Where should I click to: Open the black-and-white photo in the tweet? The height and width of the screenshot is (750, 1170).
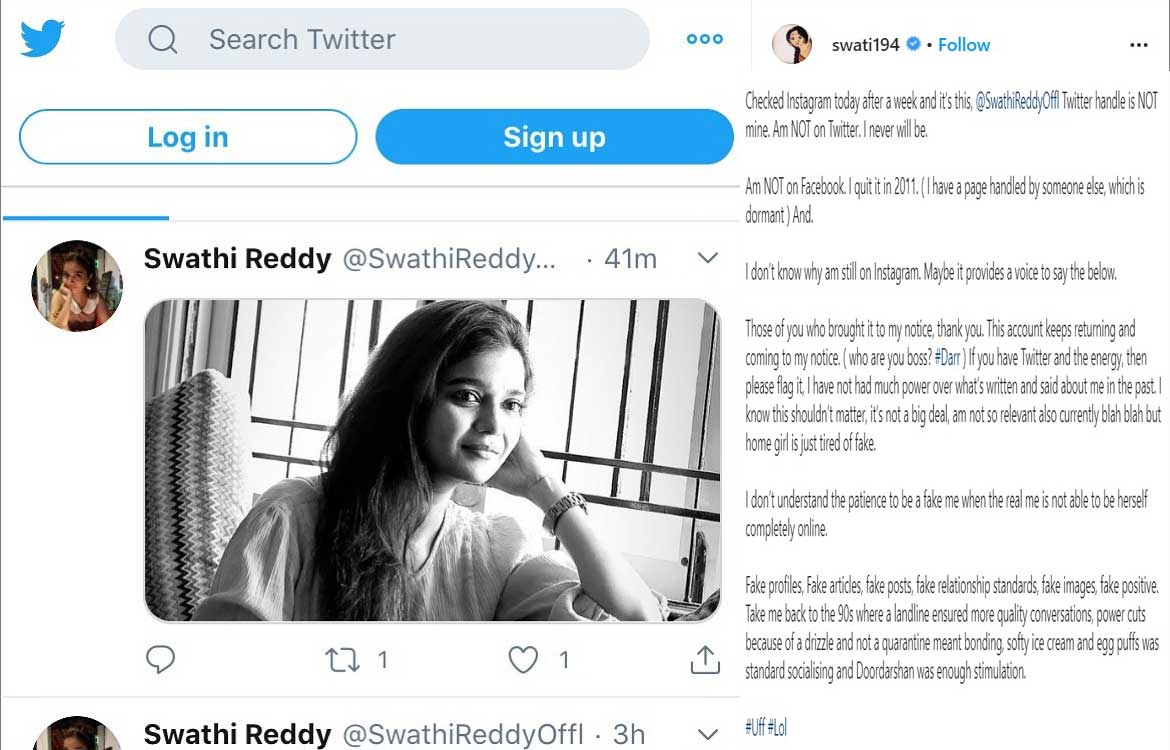point(433,460)
